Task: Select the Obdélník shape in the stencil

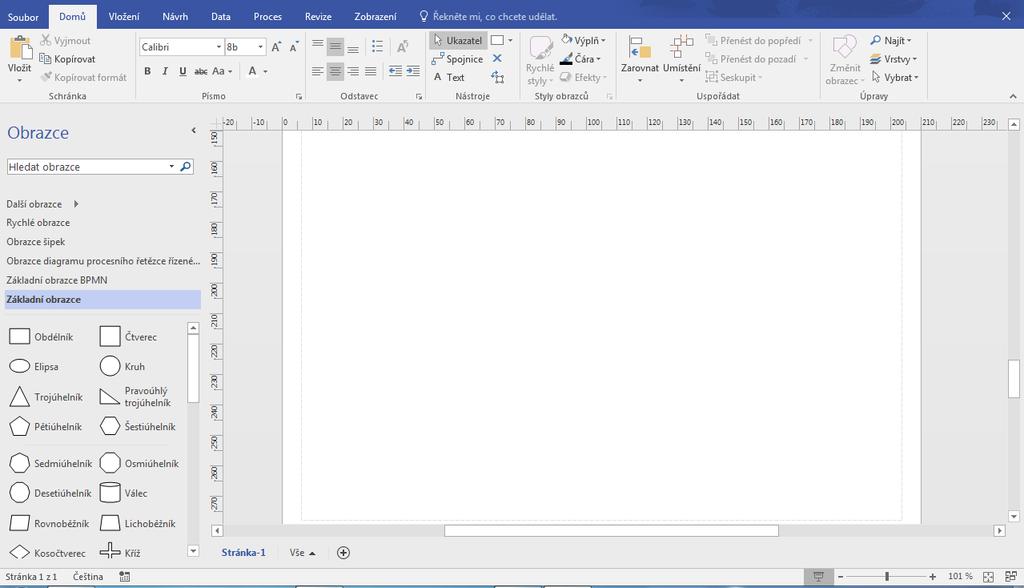Action: 41,336
